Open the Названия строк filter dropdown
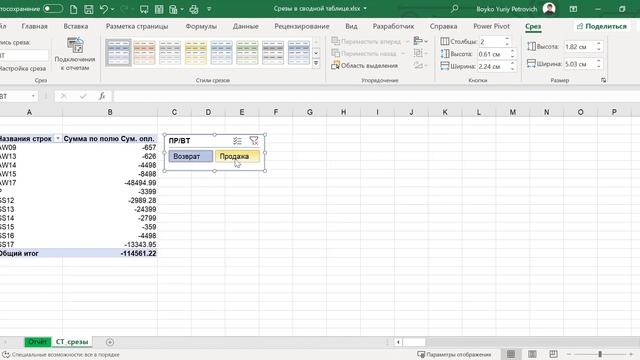This screenshot has width=640, height=360. coord(58,139)
